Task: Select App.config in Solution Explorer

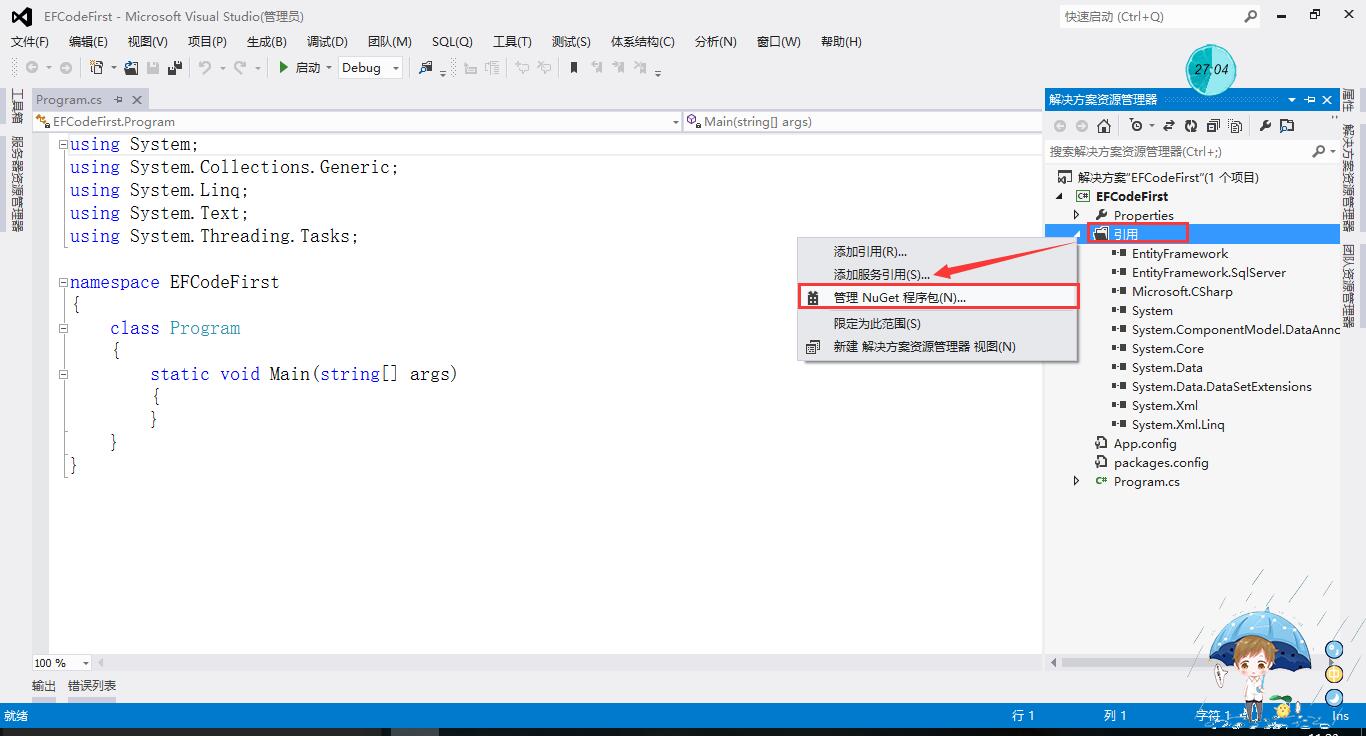Action: [x=1145, y=443]
